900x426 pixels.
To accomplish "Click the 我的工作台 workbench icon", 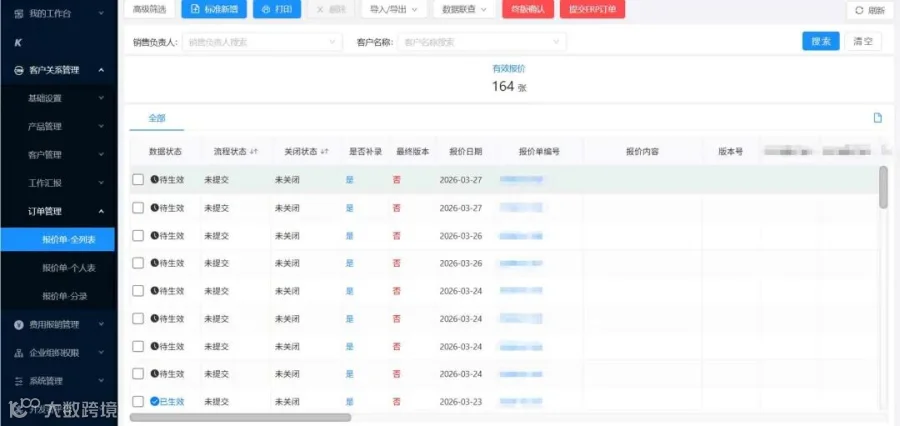I will point(19,13).
